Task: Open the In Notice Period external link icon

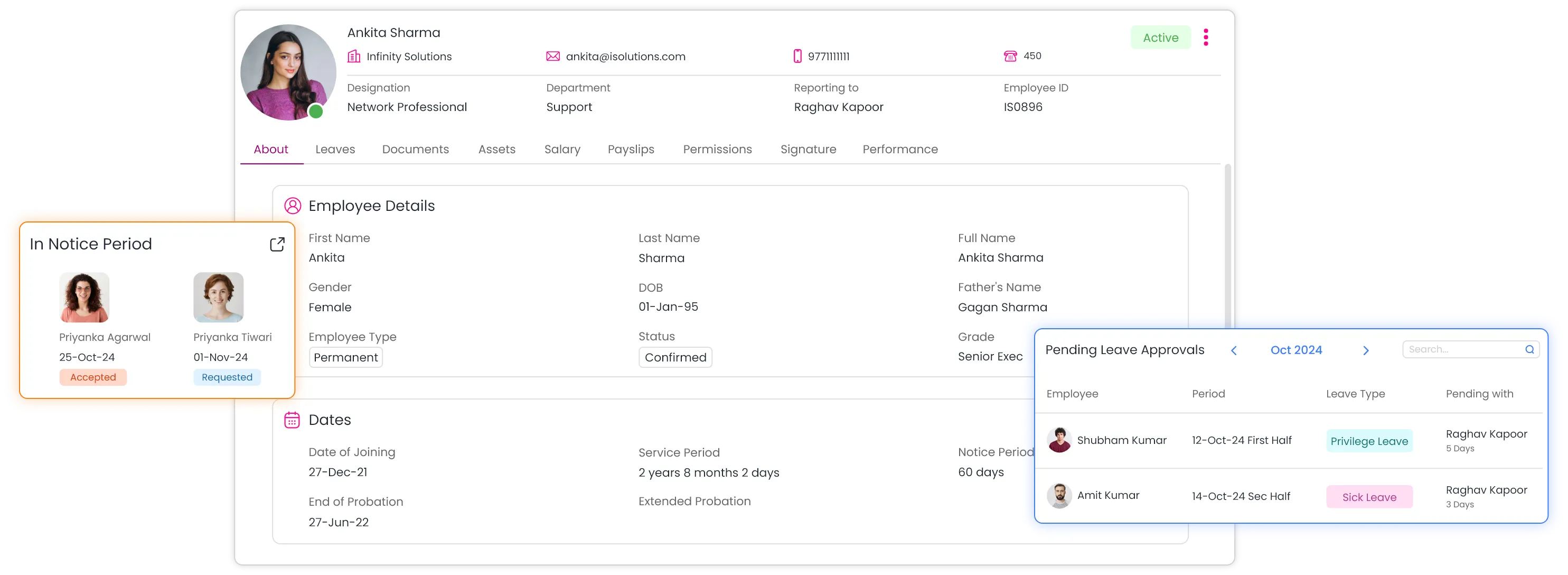Action: tap(277, 244)
